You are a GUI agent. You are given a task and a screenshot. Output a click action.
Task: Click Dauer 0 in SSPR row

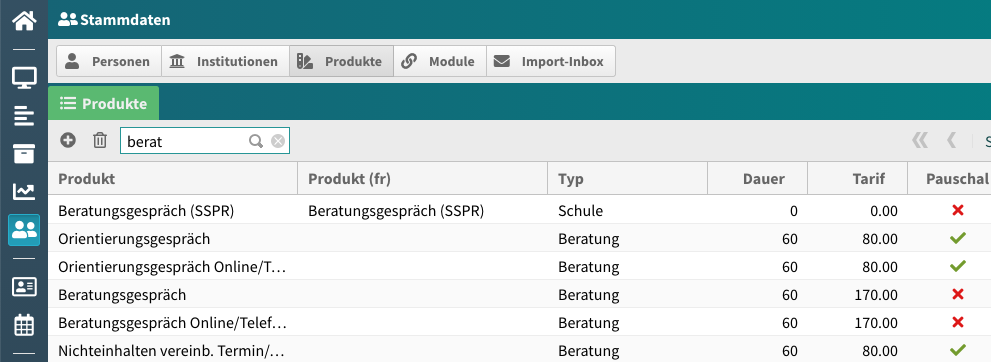tap(794, 211)
